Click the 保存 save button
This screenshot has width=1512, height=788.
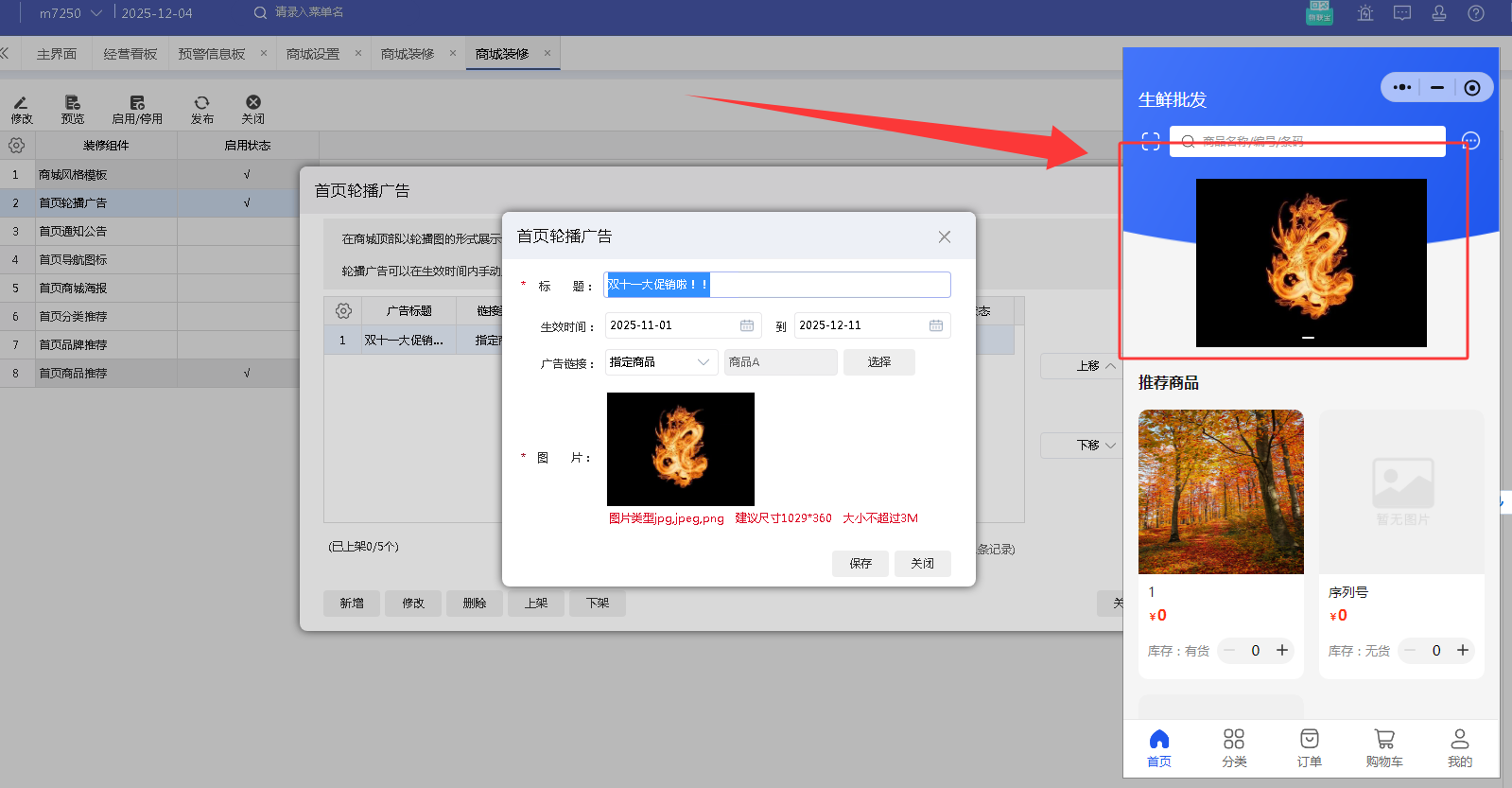[x=860, y=564]
